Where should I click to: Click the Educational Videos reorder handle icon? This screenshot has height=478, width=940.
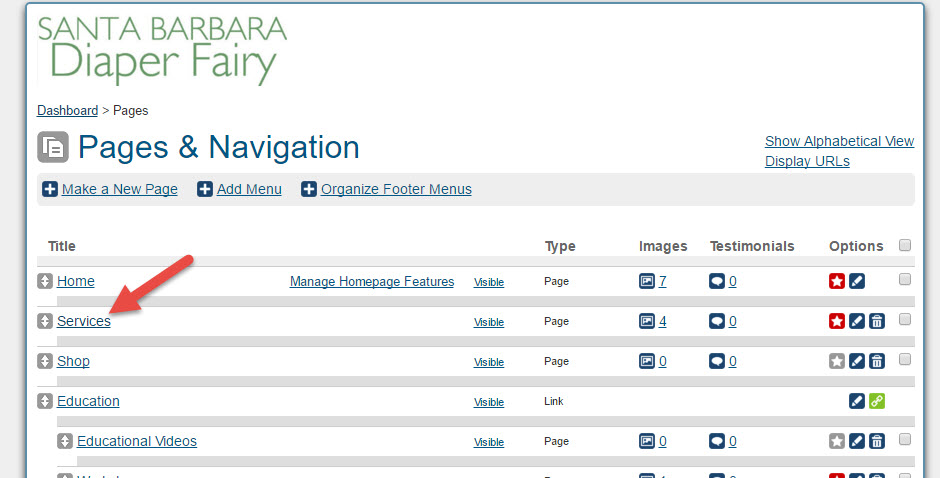65,441
